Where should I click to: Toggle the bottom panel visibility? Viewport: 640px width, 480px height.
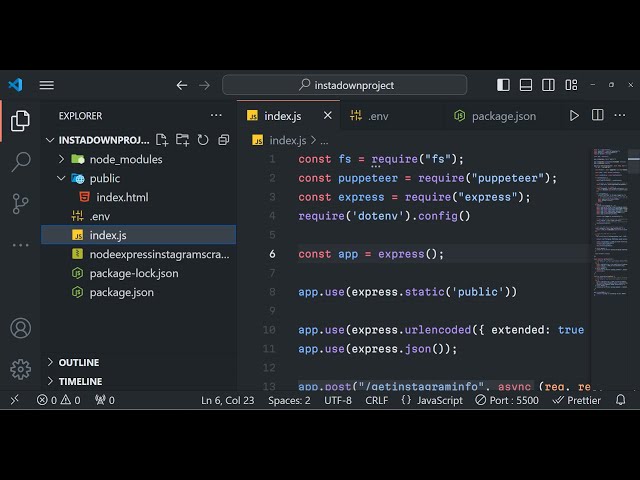click(525, 85)
